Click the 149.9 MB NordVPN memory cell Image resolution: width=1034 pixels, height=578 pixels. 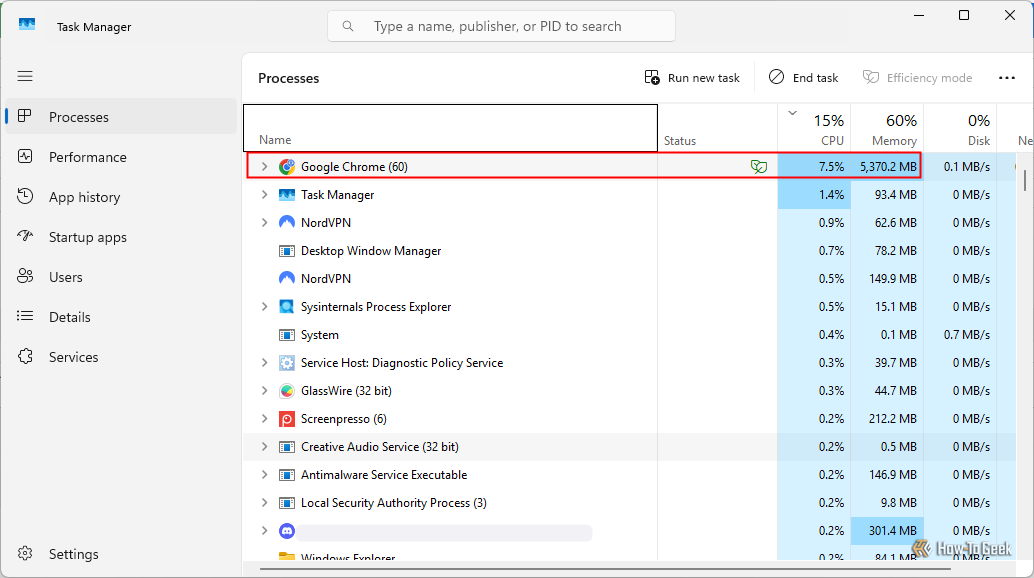tap(888, 279)
